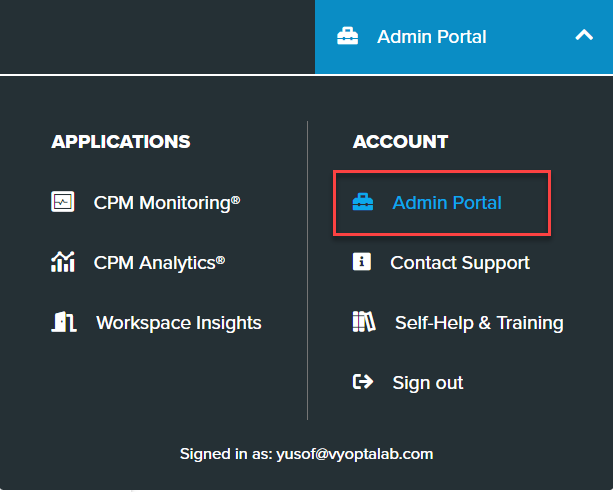Click the toolbox icon in the blue header
Image resolution: width=613 pixels, height=492 pixels.
pos(348,36)
